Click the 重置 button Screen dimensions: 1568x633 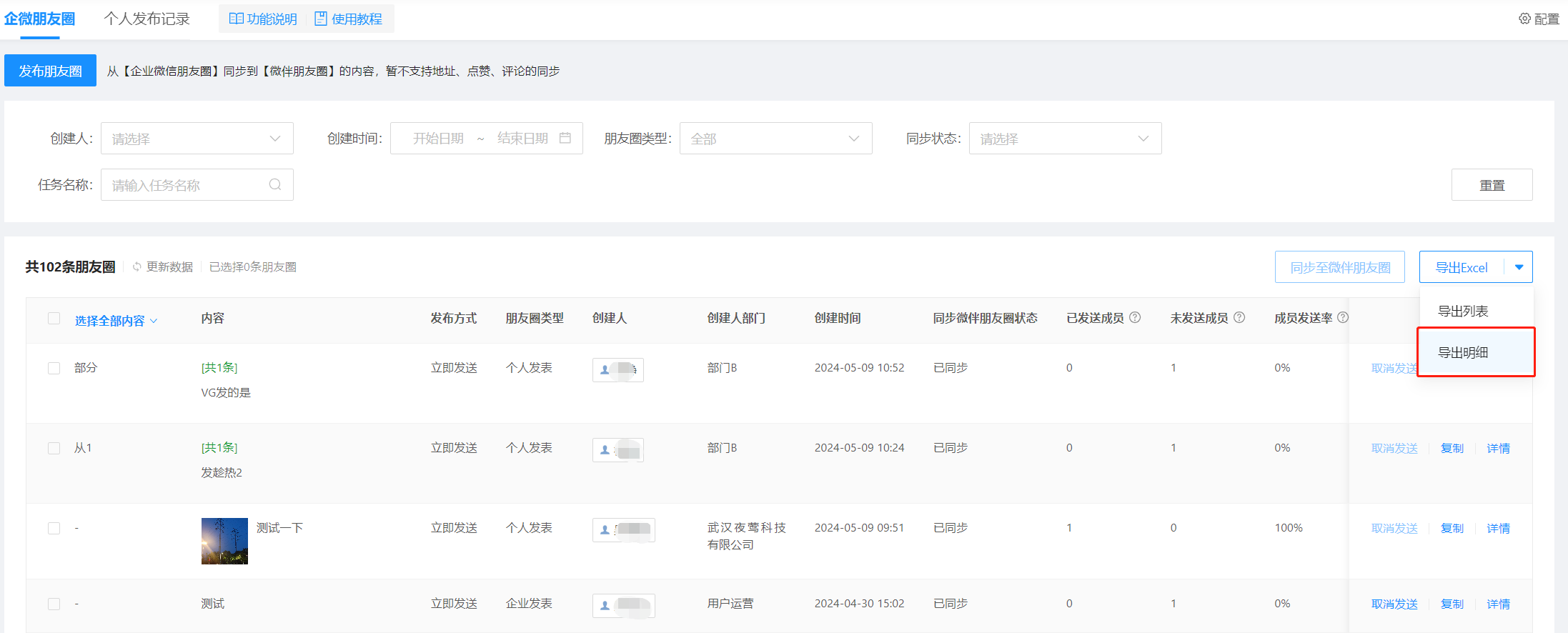pos(1492,185)
